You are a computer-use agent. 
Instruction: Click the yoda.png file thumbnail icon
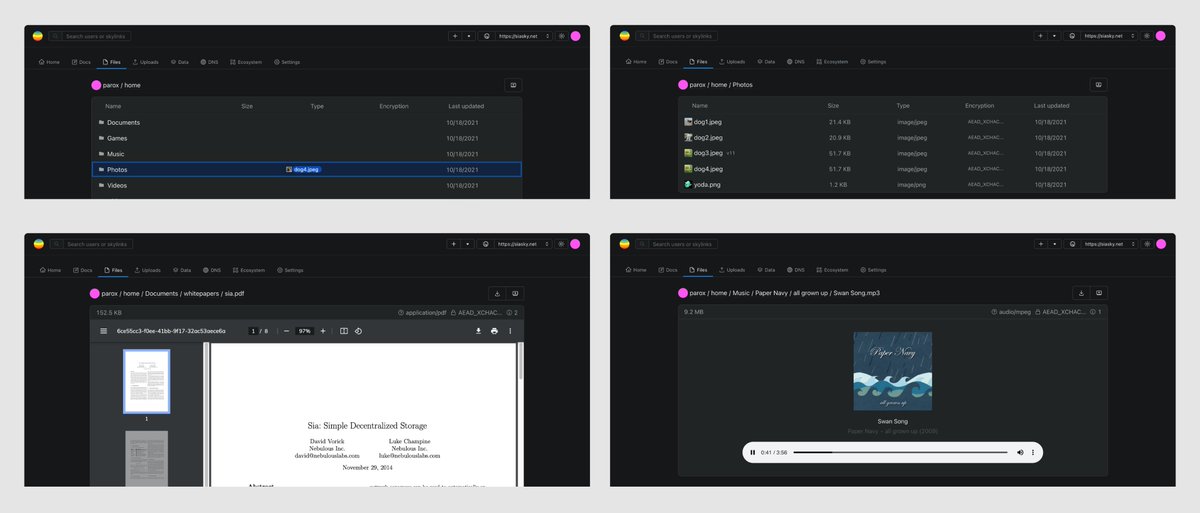coord(688,184)
